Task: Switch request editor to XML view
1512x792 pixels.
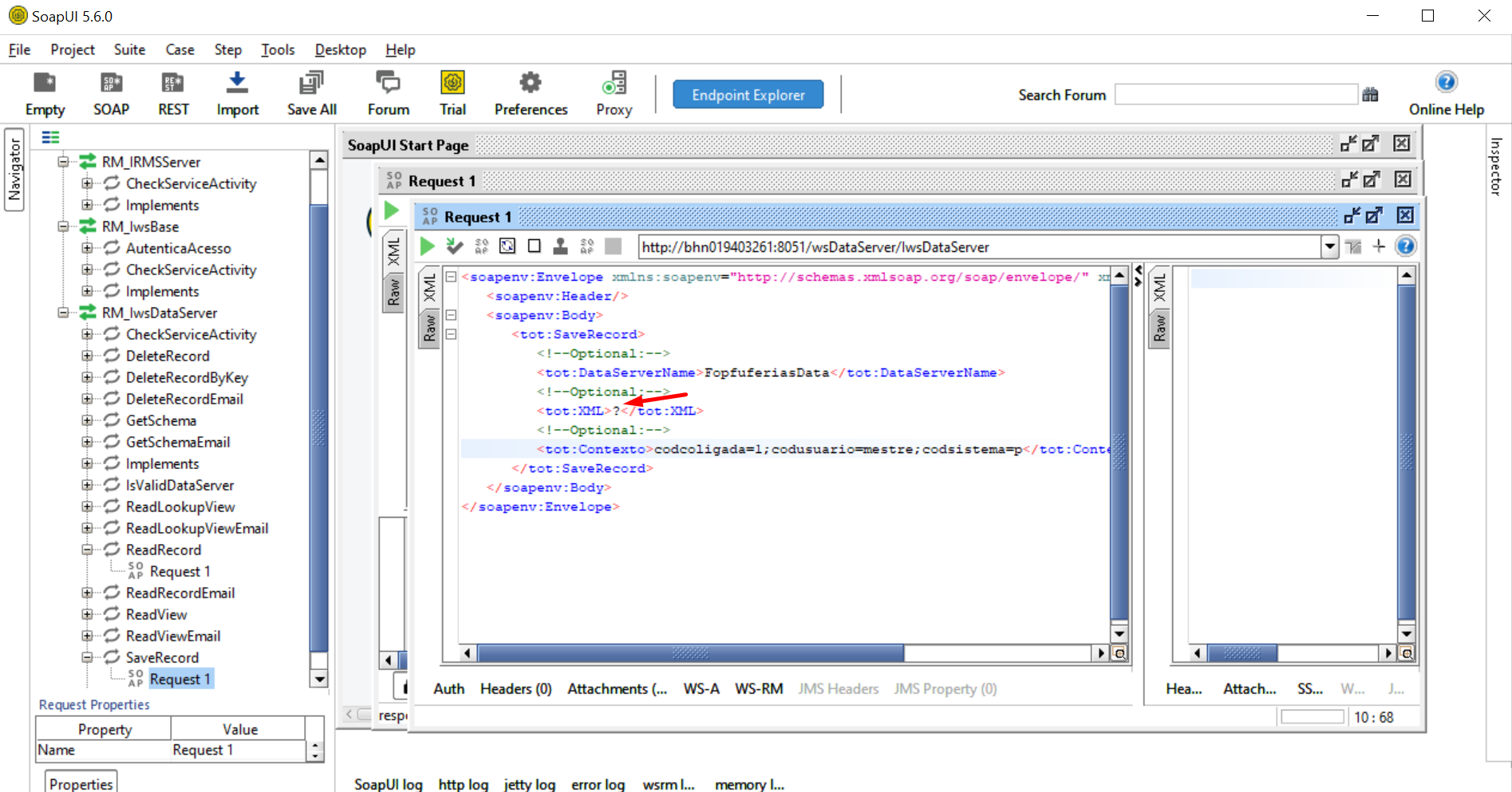Action: point(429,288)
